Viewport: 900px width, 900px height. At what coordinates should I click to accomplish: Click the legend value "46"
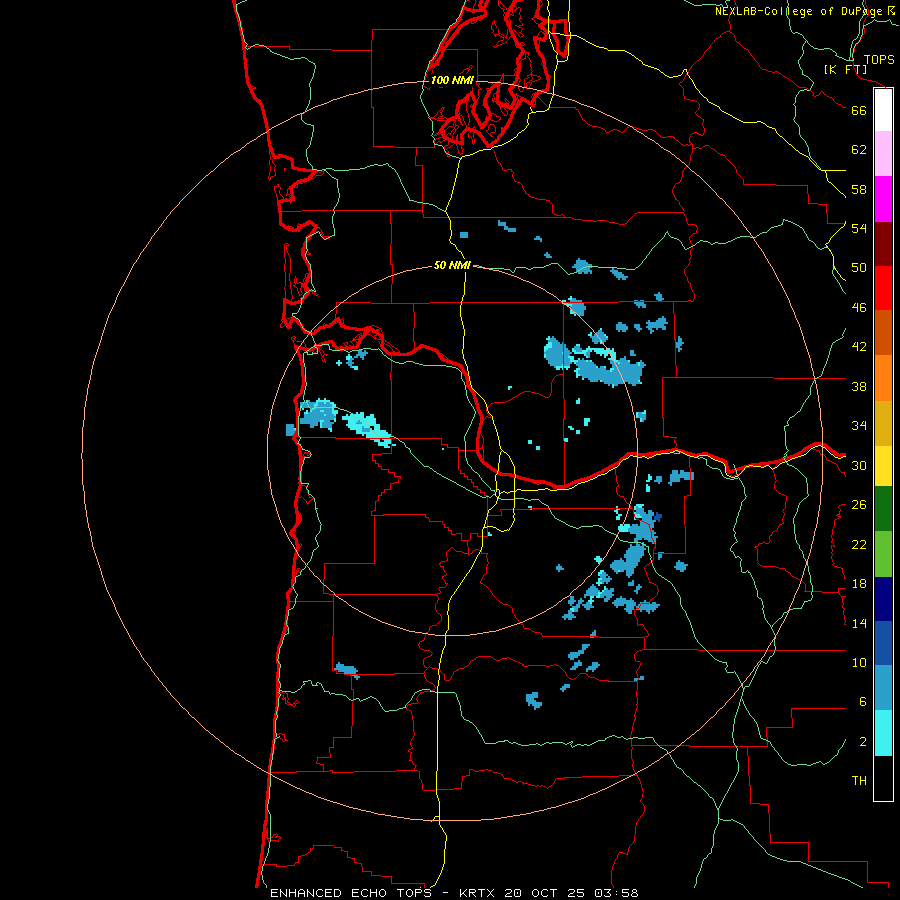(x=859, y=308)
